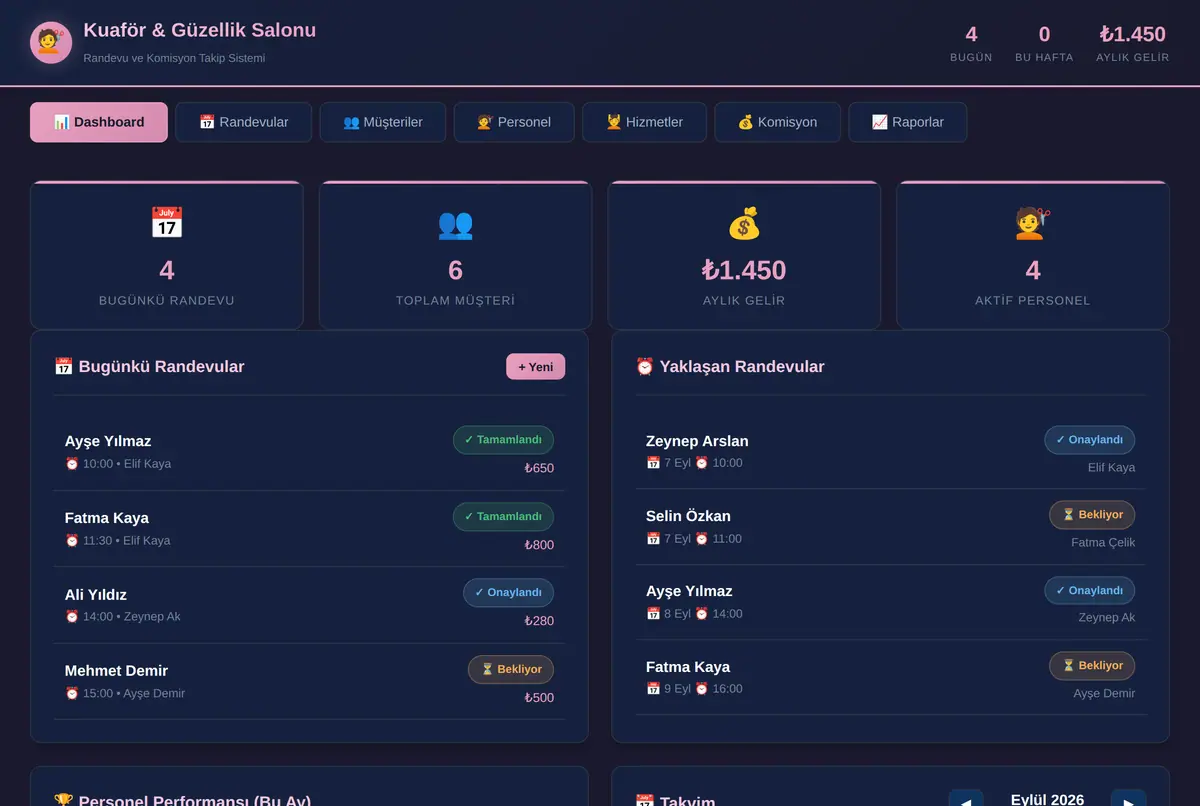Click the clock icon next to 14:00 • Zeynep Ak
The height and width of the screenshot is (806, 1200).
pos(72,617)
